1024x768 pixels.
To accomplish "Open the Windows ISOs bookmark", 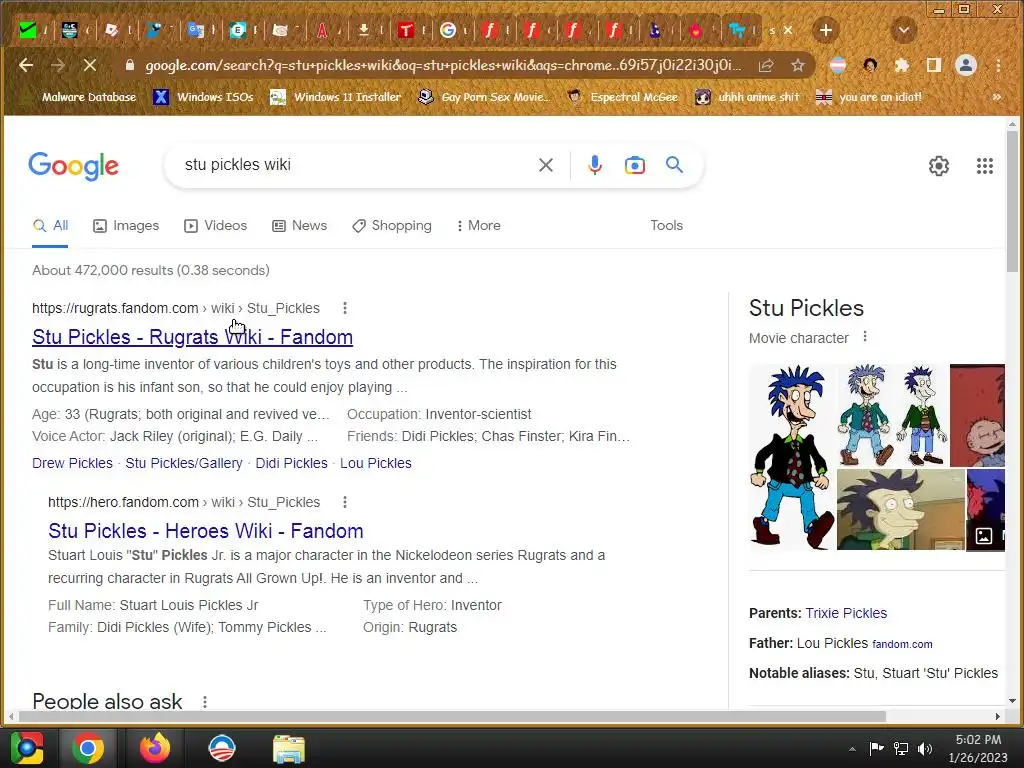I will (x=203, y=97).
